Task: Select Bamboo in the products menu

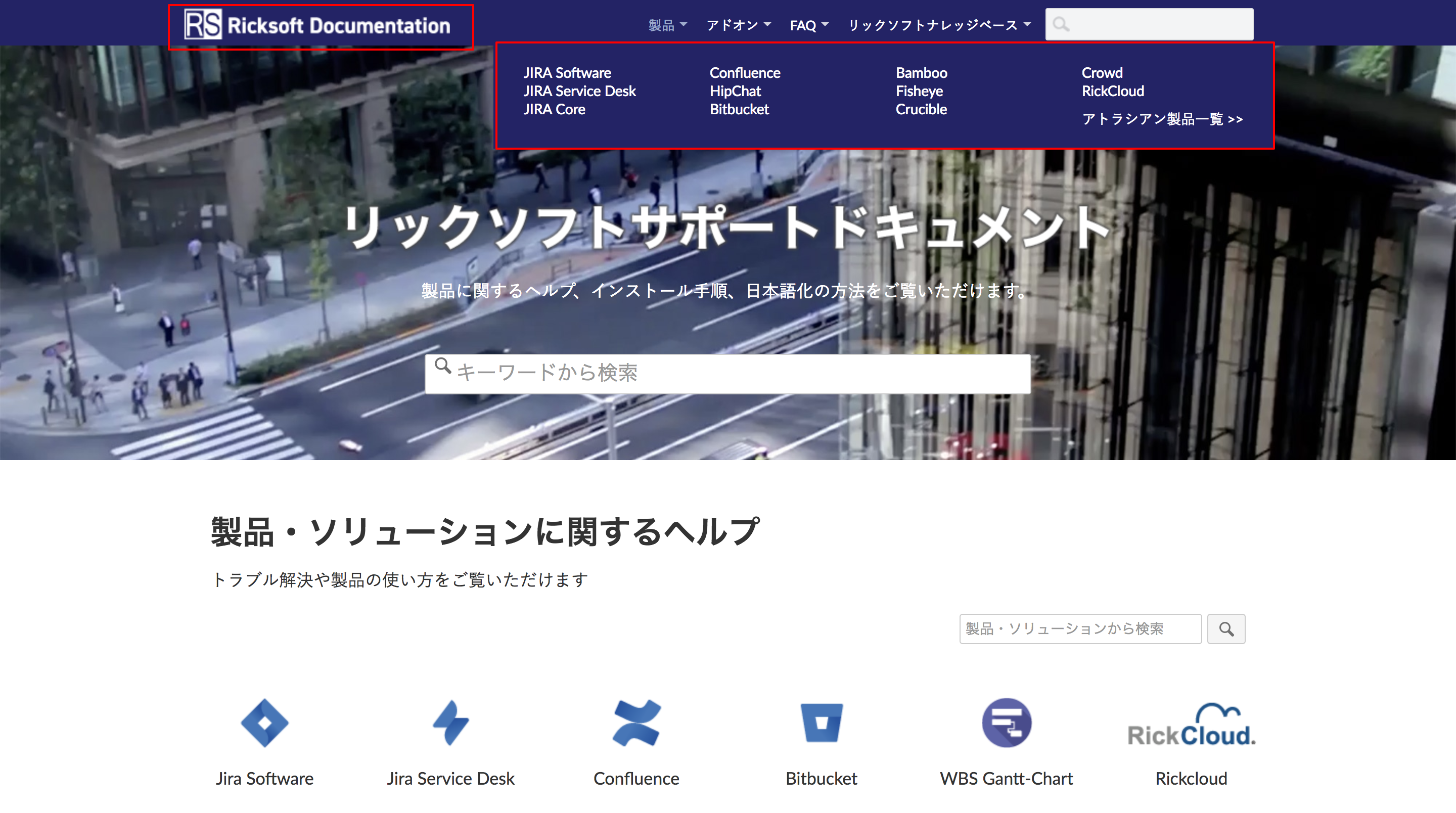Action: (921, 73)
